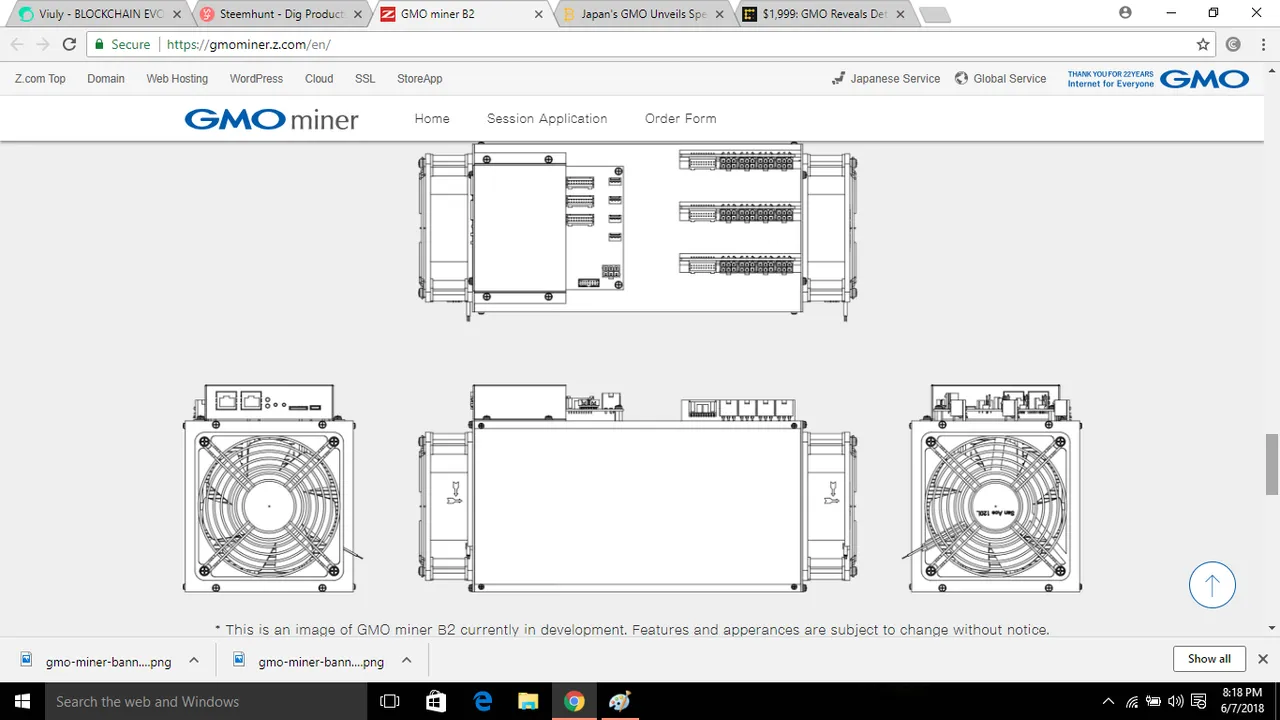The image size is (1280, 720).
Task: Open the Chrome three-dot menu
Action: pyautogui.click(x=1262, y=45)
